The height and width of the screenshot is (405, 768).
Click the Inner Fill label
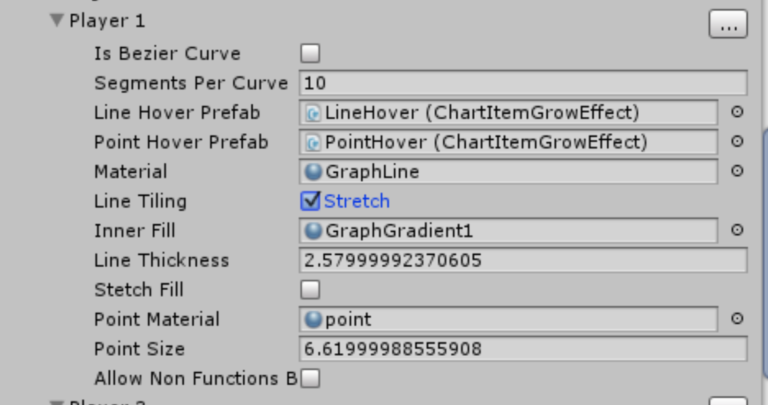[x=135, y=231]
